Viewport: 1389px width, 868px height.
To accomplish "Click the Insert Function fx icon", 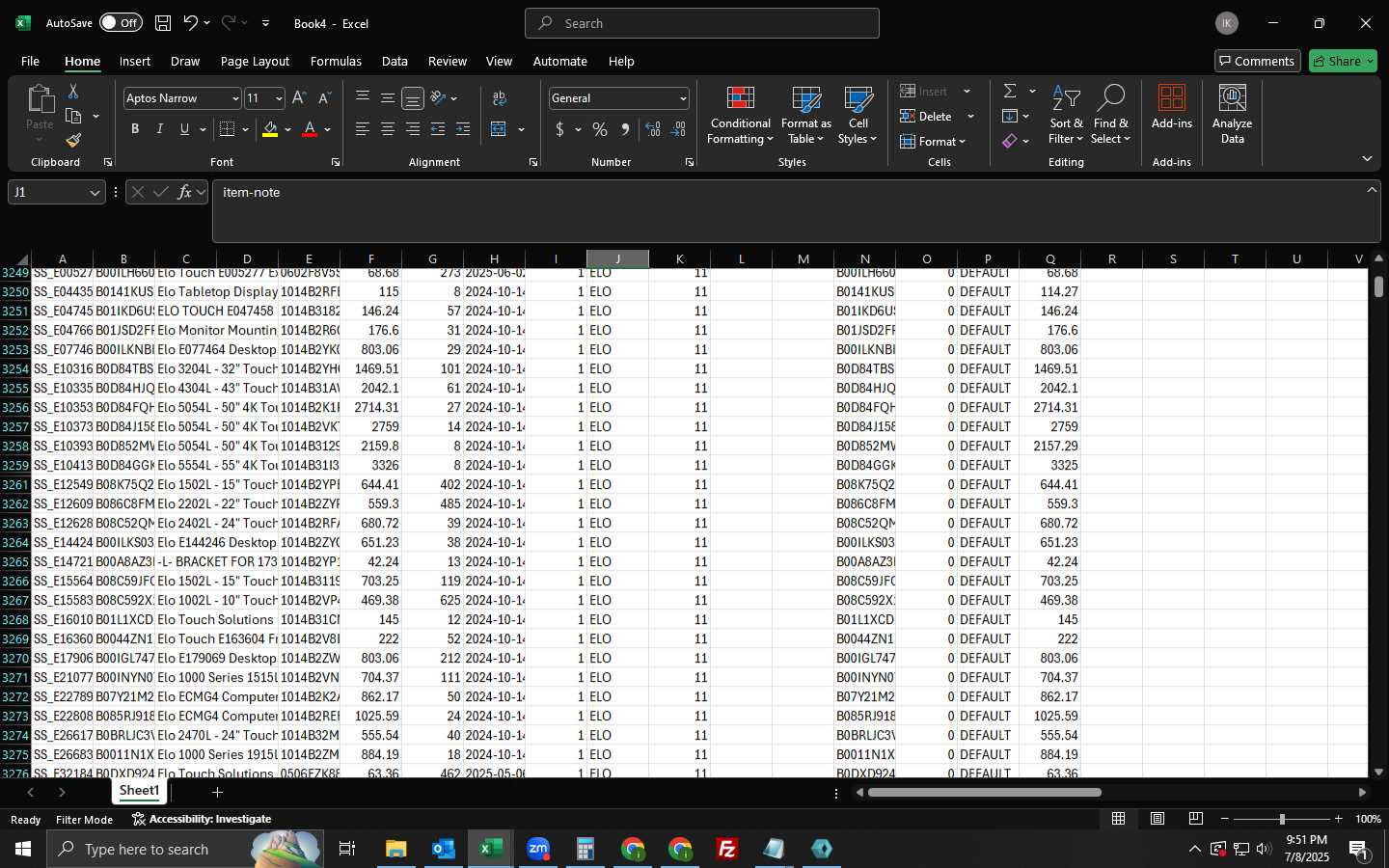I will [x=185, y=192].
